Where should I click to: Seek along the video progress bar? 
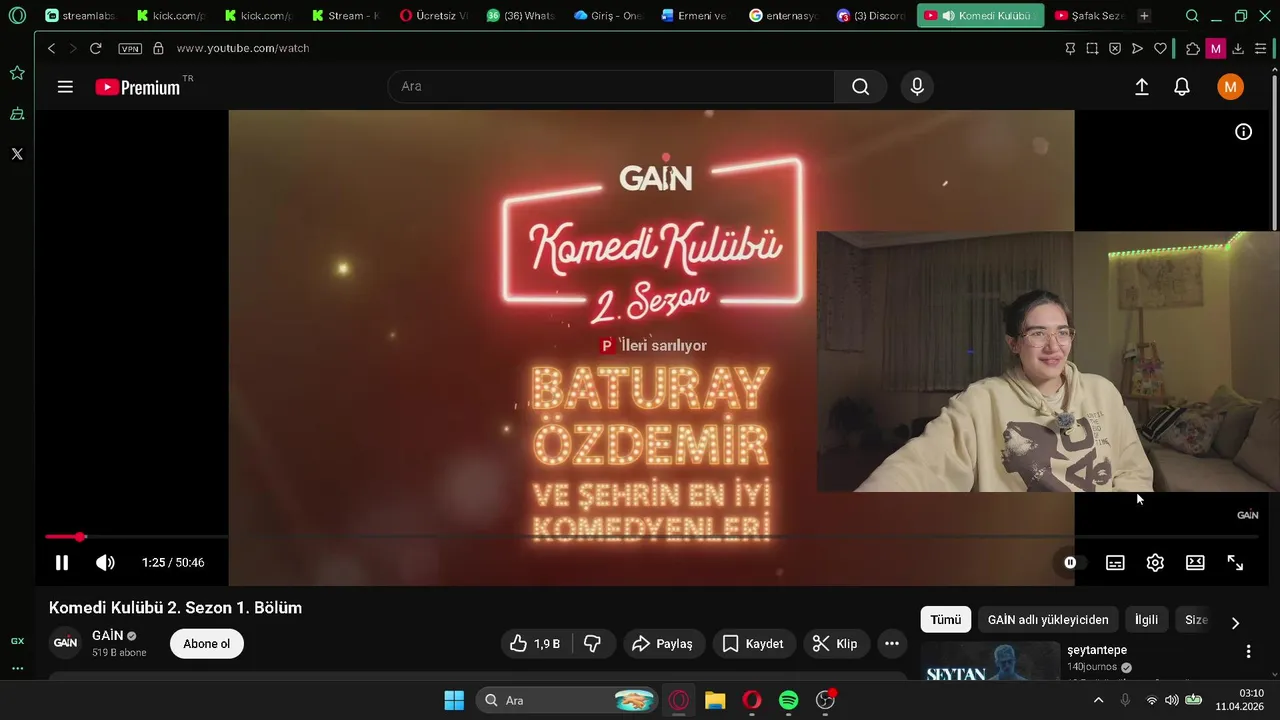(651, 537)
